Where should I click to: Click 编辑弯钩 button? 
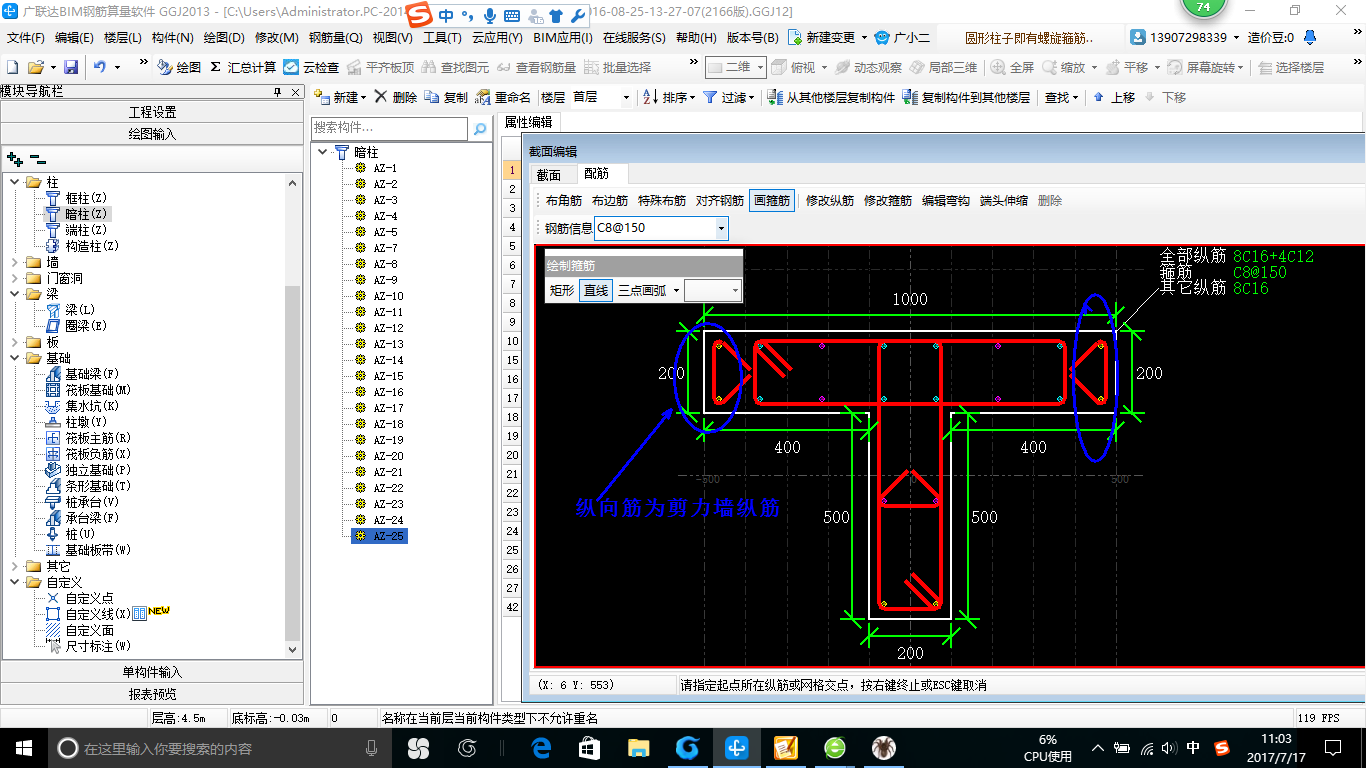pos(946,200)
